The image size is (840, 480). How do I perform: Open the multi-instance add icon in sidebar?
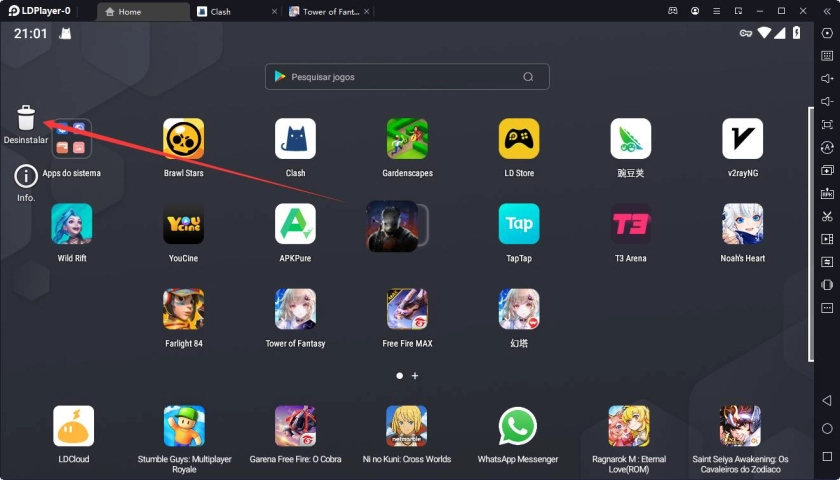[x=827, y=170]
